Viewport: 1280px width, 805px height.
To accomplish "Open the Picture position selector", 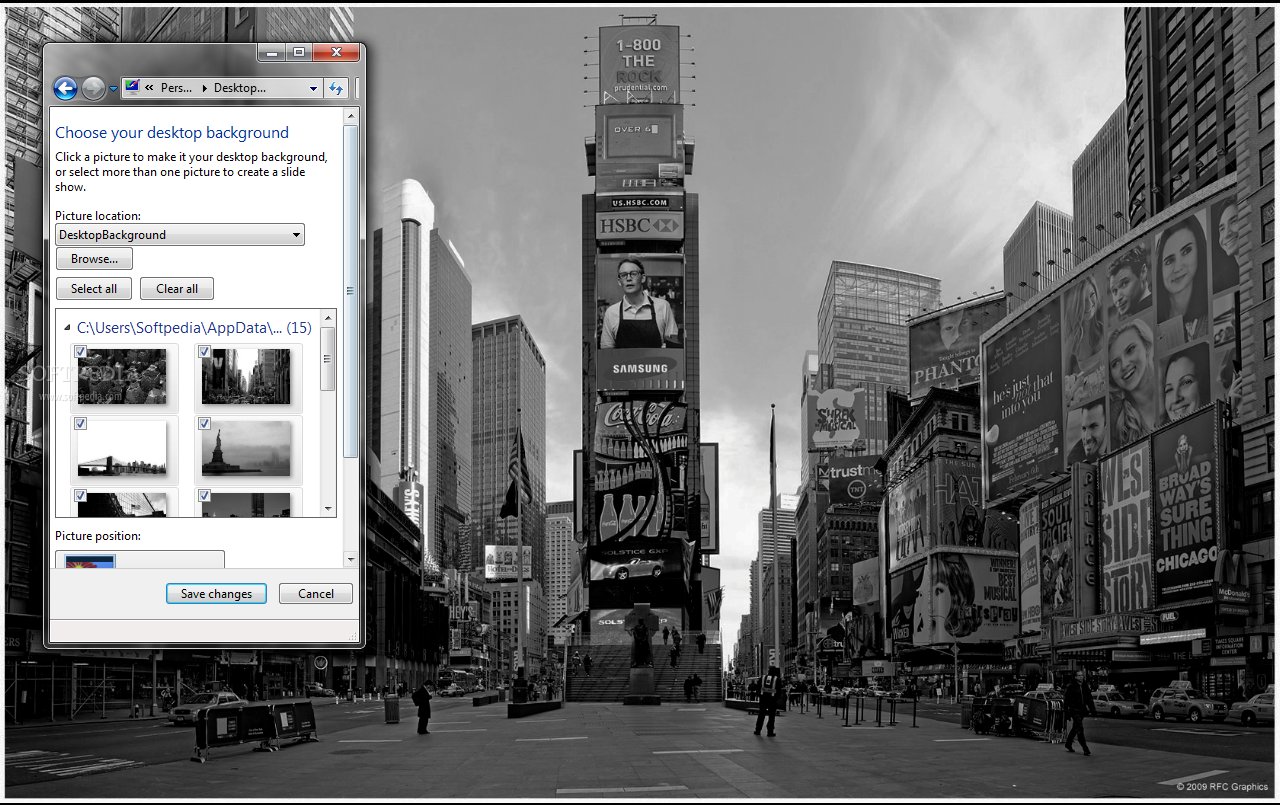I will (140, 559).
